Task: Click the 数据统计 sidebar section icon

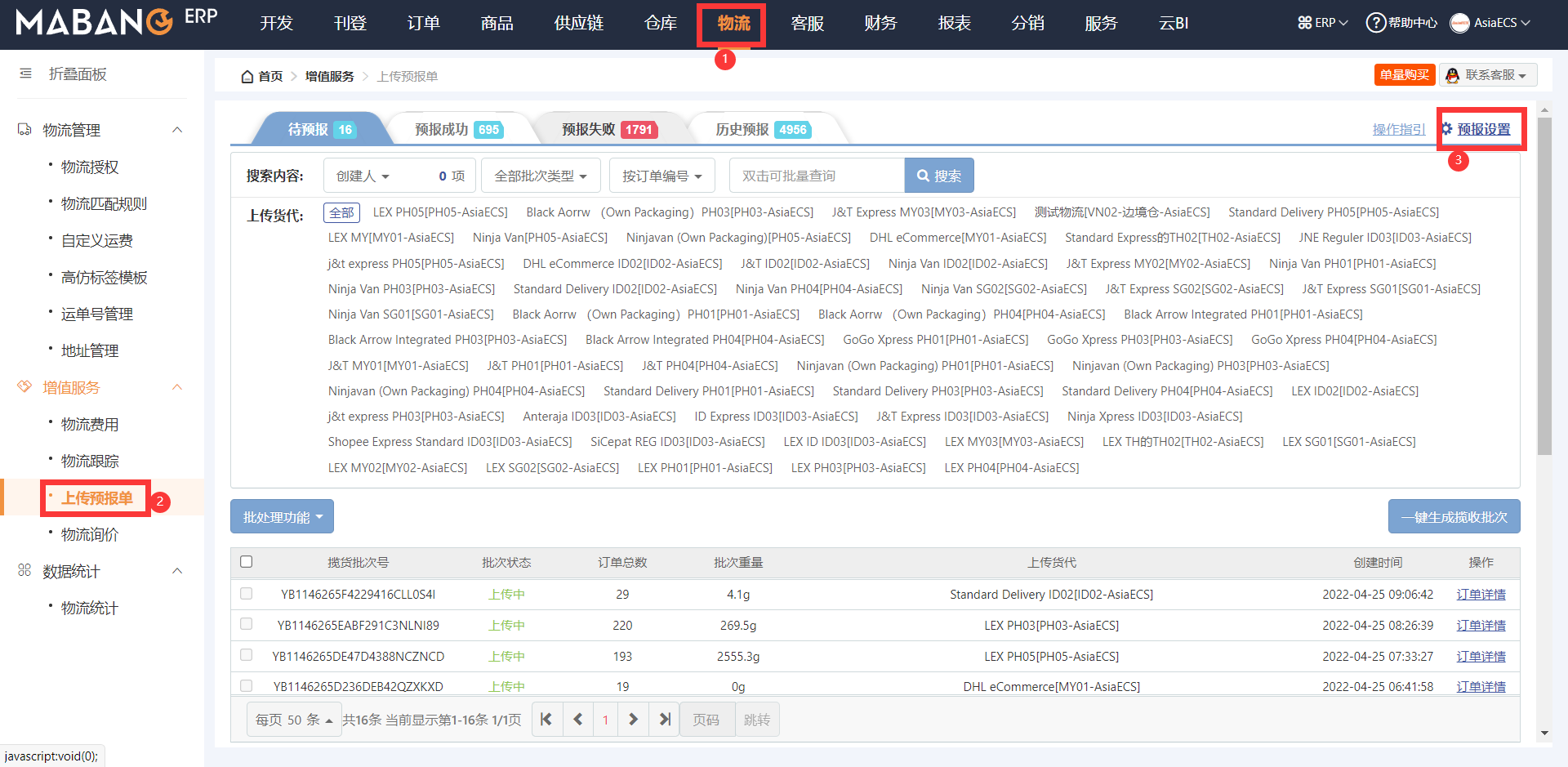Action: 24,570
